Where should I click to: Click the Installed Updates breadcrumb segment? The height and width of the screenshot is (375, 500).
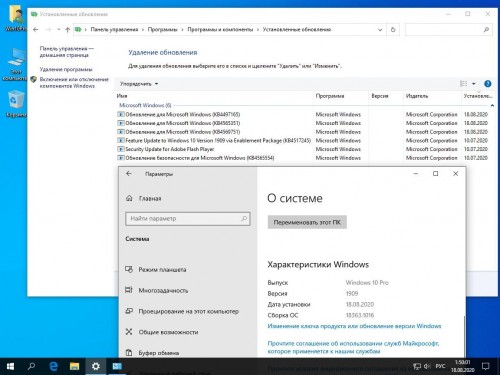coord(297,30)
